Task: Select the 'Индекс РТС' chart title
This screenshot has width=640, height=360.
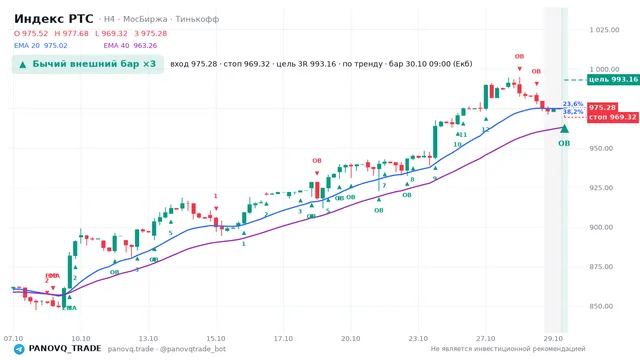Action: tap(53, 19)
